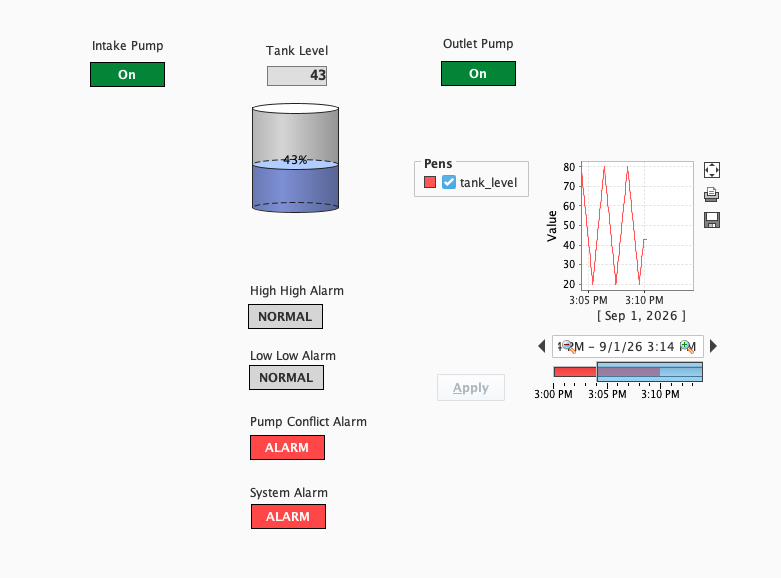Image resolution: width=781 pixels, height=578 pixels.
Task: Click the chart print icon
Action: tap(712, 194)
